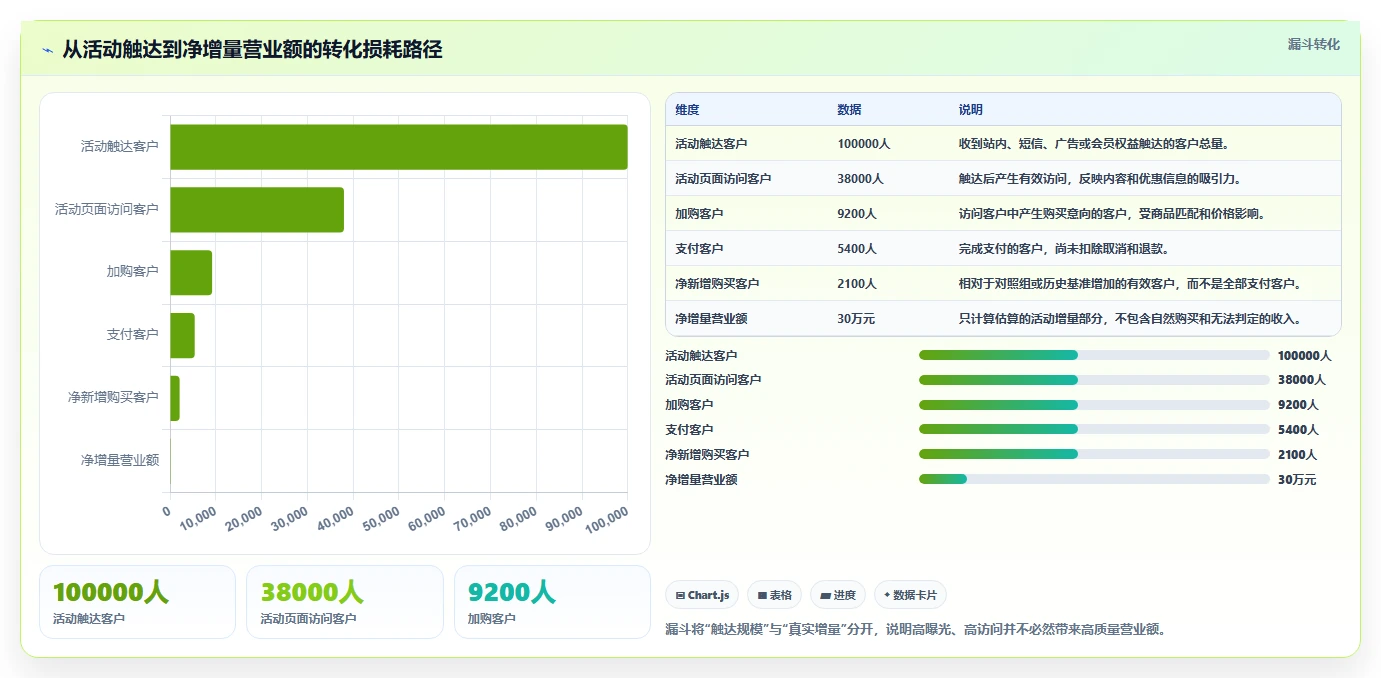
Task: Select the Chart.js tag chip
Action: pos(702,595)
